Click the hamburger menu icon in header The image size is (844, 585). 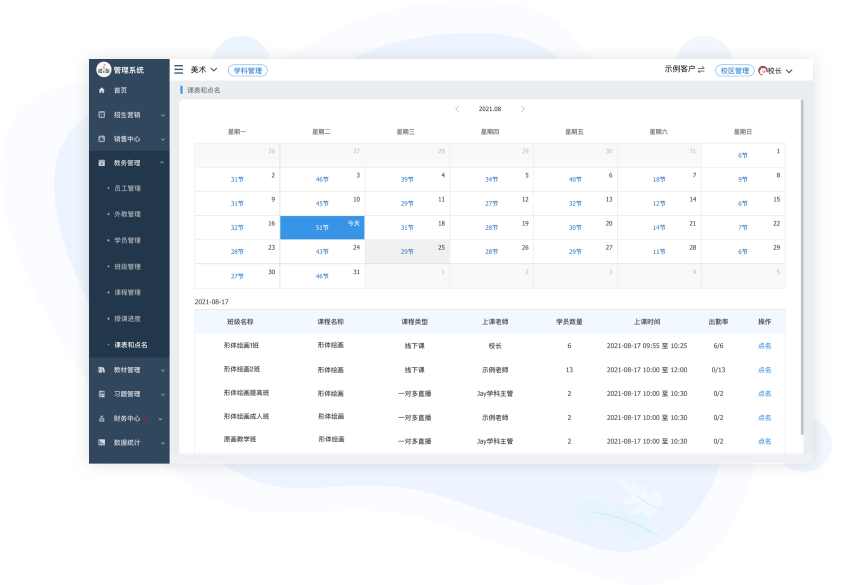coord(179,70)
